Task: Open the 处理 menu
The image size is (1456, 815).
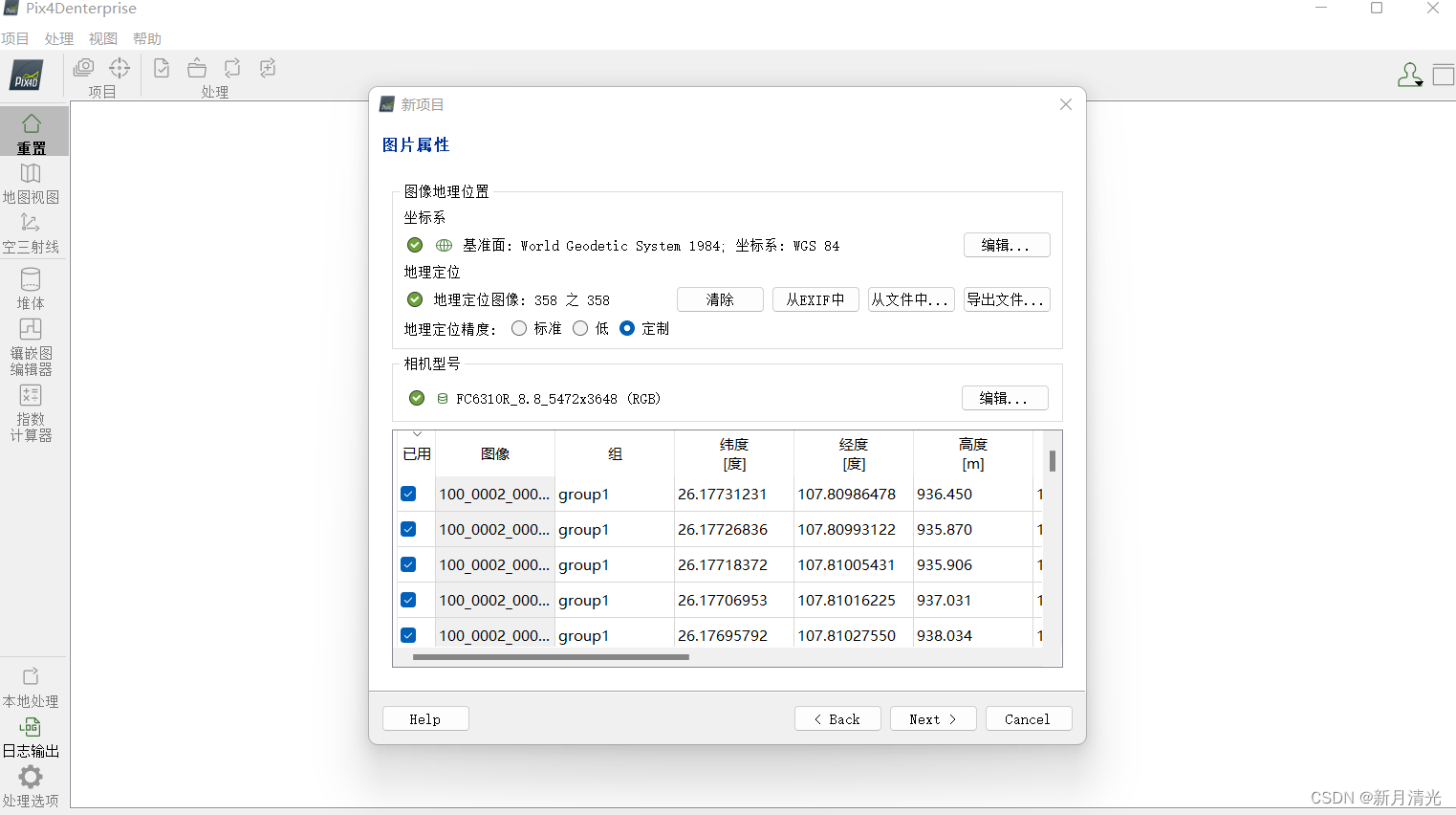Action: coord(58,38)
